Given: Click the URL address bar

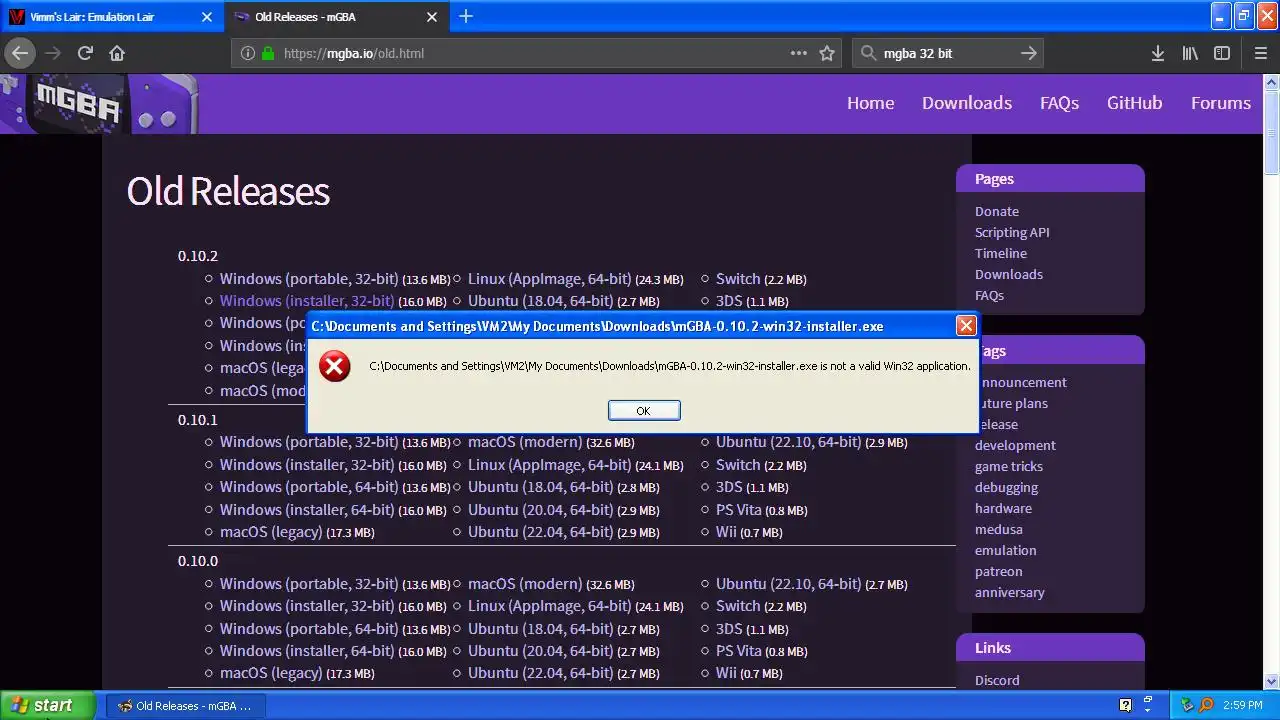Looking at the screenshot, I should pos(535,53).
